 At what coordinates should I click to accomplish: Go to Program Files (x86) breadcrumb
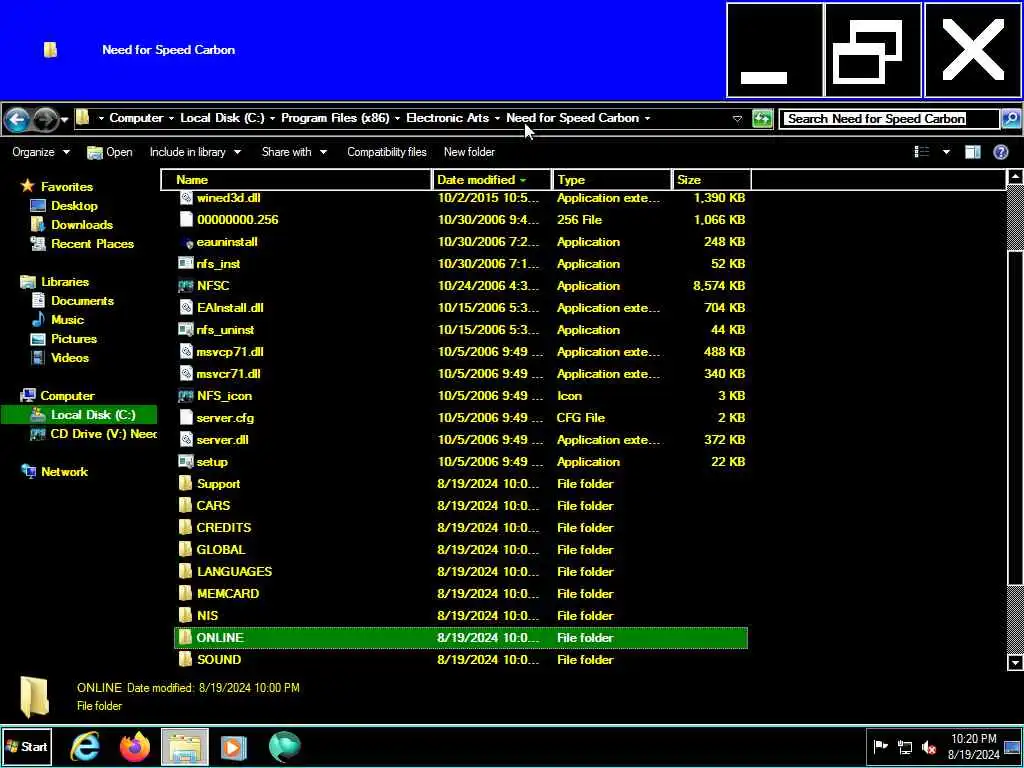click(335, 118)
